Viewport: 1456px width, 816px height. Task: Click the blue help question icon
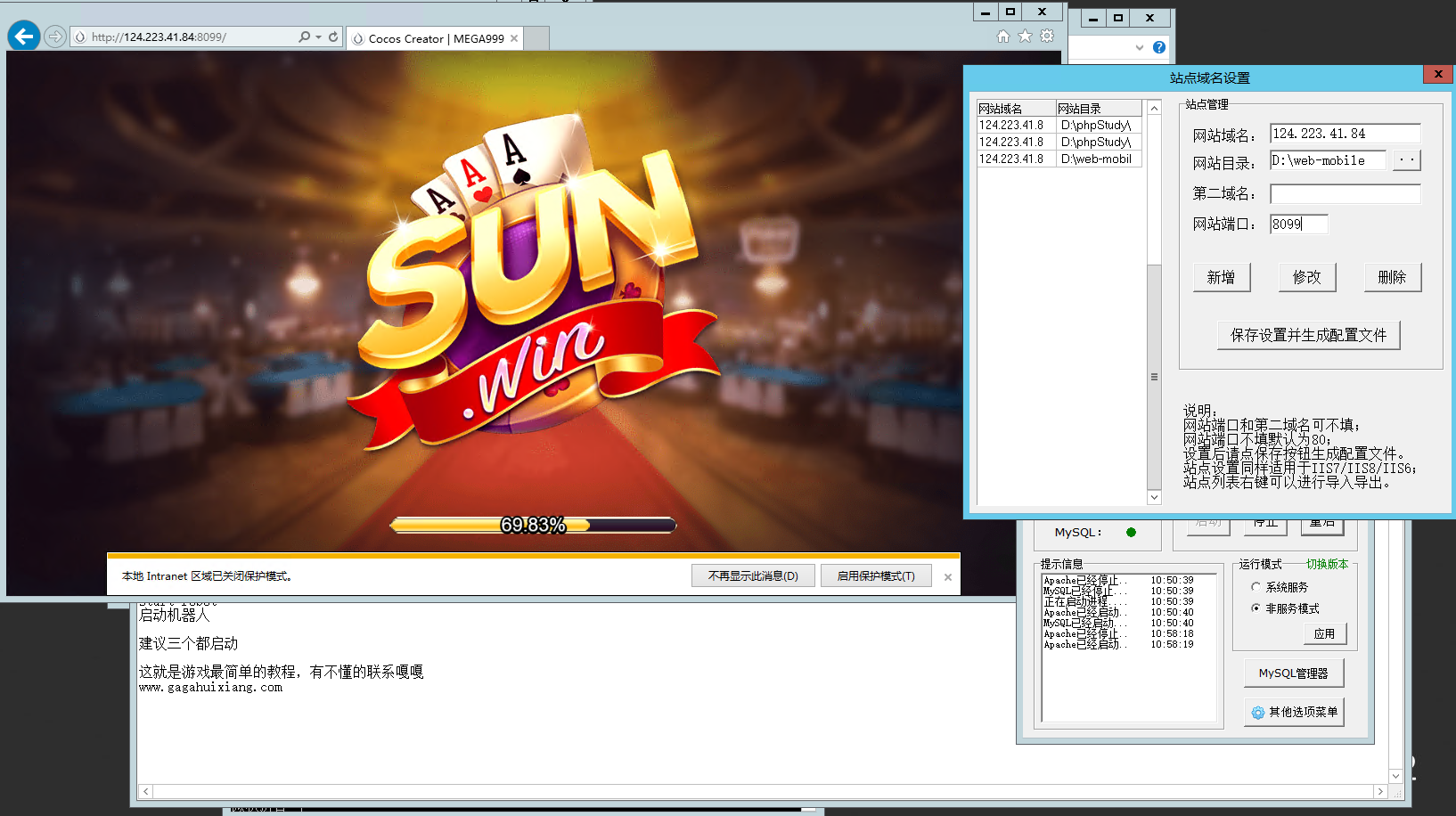1159,47
